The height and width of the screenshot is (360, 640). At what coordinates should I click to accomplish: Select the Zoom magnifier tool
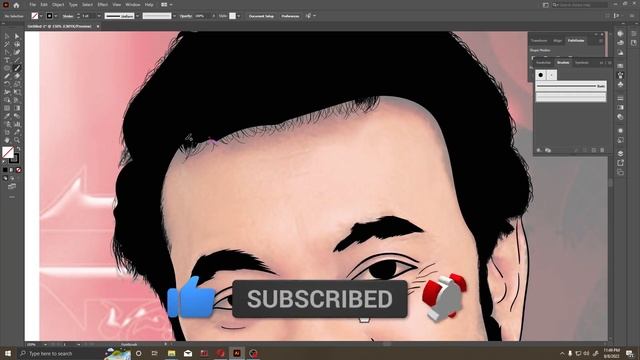pos(17,140)
